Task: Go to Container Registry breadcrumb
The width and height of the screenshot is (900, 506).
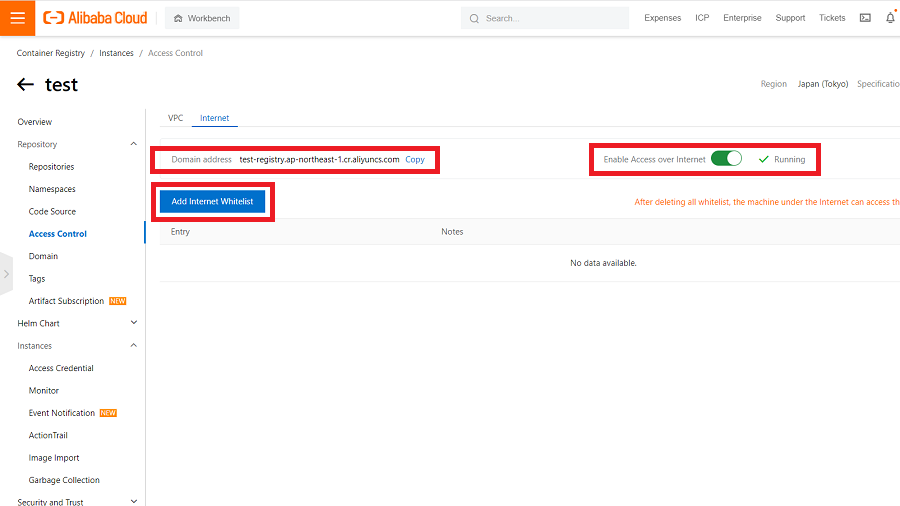Action: tap(51, 53)
